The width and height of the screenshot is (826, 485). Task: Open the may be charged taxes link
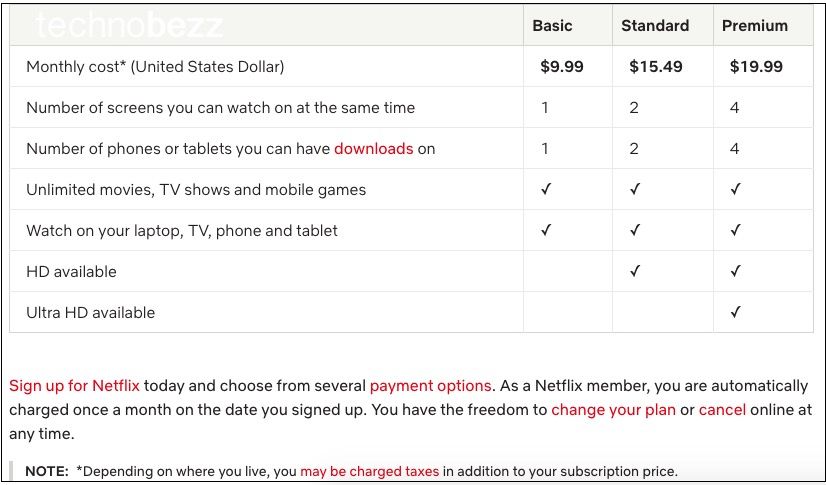(369, 471)
